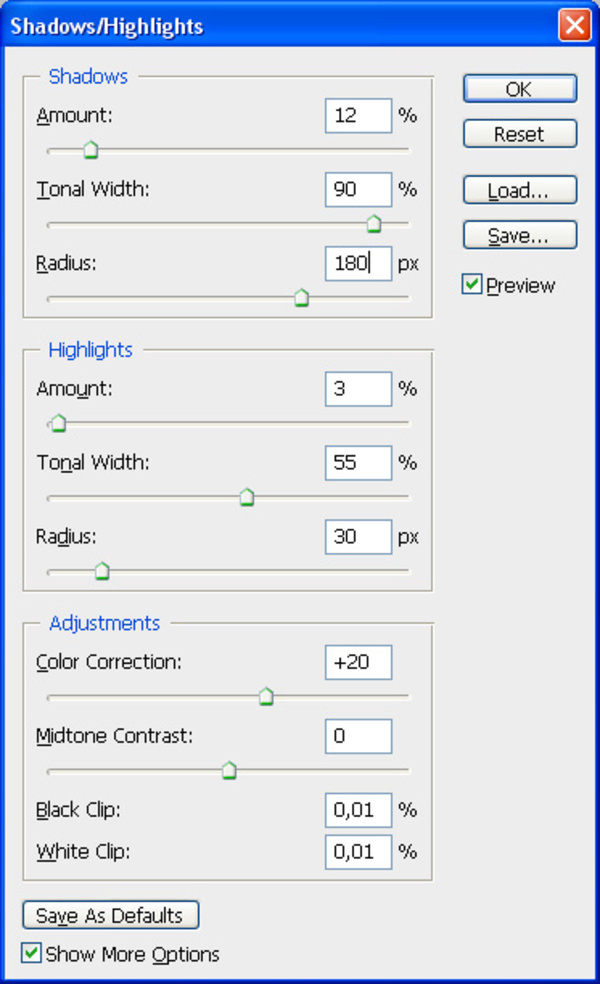Click the Midtone Contrast slider handle

coord(230,770)
